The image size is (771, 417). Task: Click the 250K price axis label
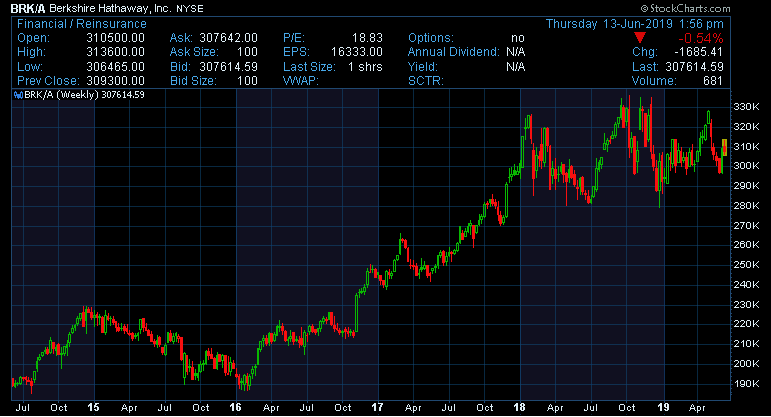pos(746,265)
